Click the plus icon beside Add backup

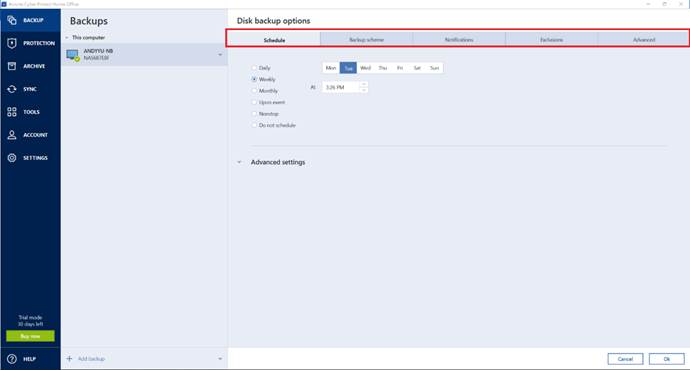pos(69,359)
